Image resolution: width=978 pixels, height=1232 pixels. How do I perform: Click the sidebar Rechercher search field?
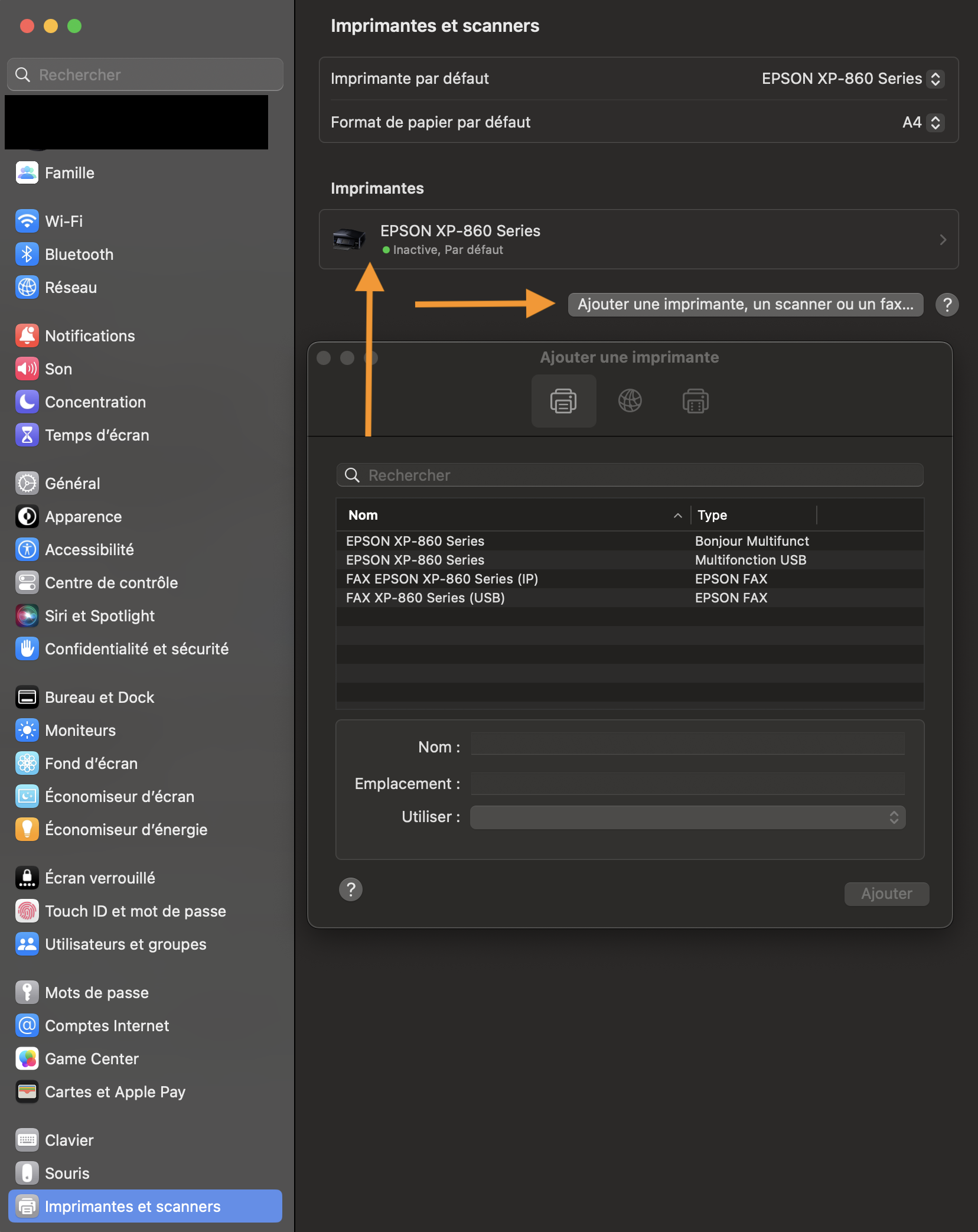145,75
